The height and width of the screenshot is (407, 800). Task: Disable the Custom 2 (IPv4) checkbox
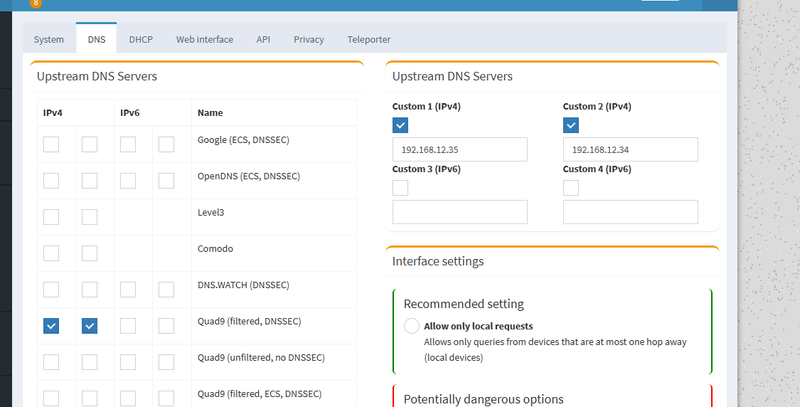tap(572, 125)
